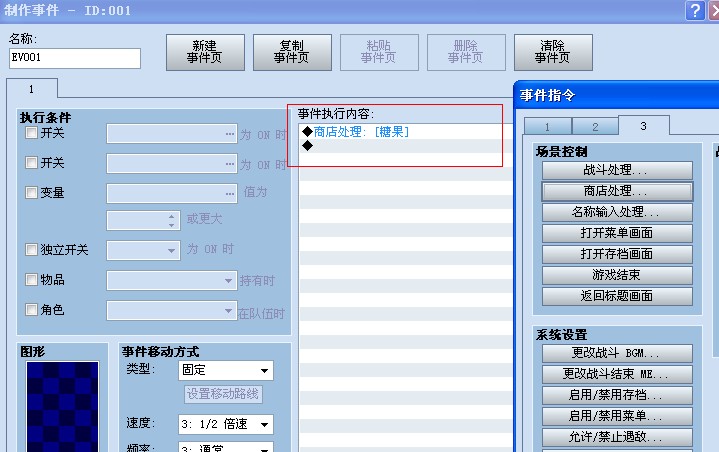Click the 启用/禁用存档 button
The height and width of the screenshot is (452, 719).
click(x=617, y=396)
